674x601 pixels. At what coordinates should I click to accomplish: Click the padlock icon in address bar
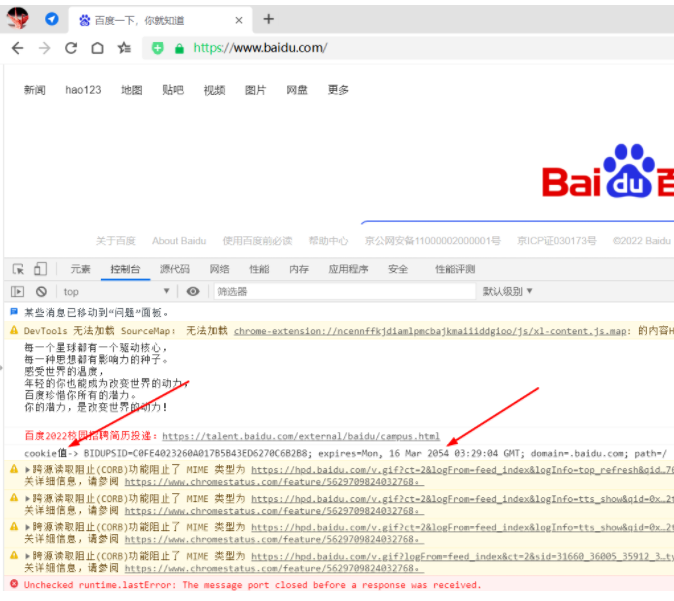click(179, 49)
